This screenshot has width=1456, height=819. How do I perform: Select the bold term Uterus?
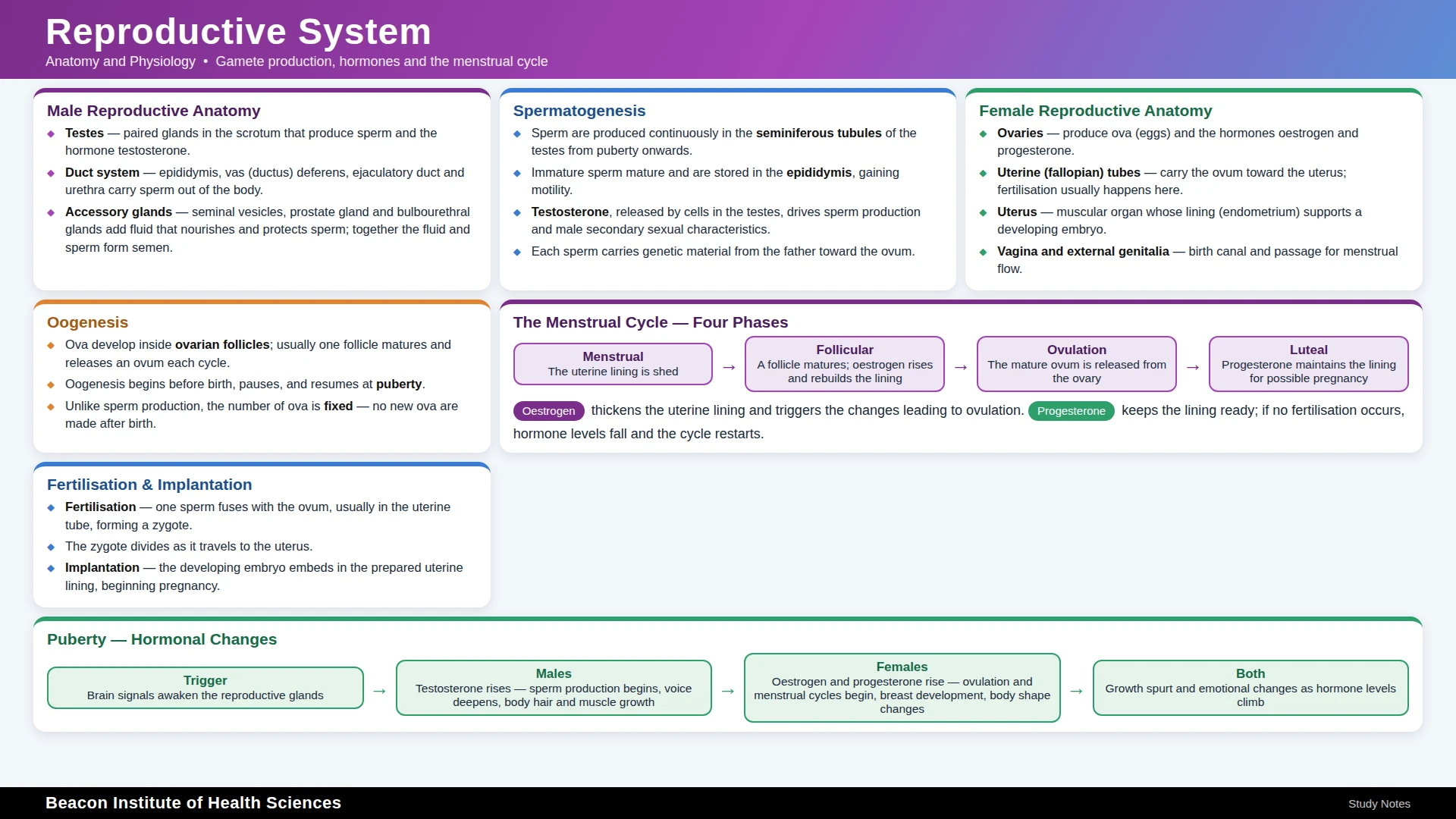[x=1017, y=212]
